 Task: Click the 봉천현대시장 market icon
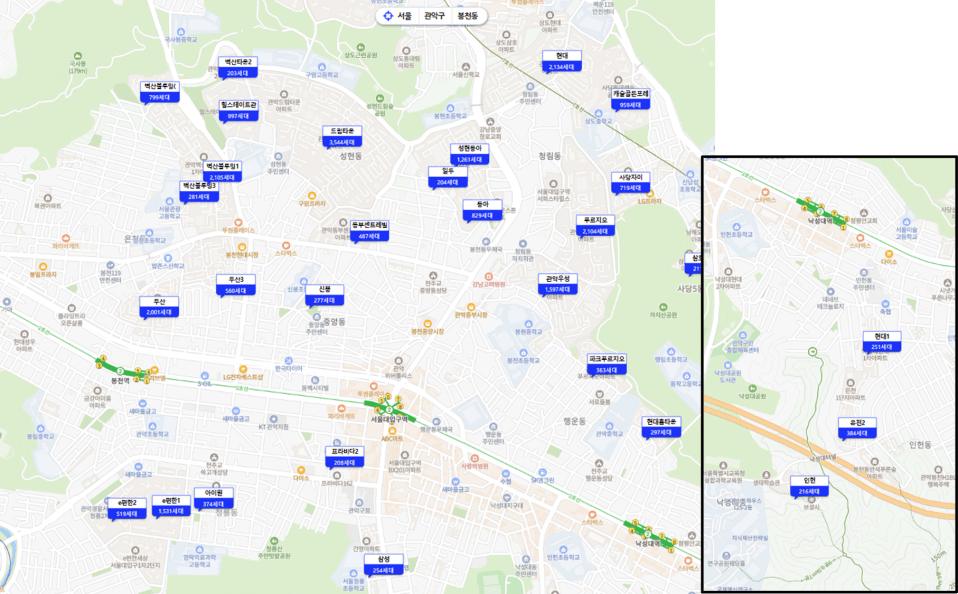coord(241,246)
